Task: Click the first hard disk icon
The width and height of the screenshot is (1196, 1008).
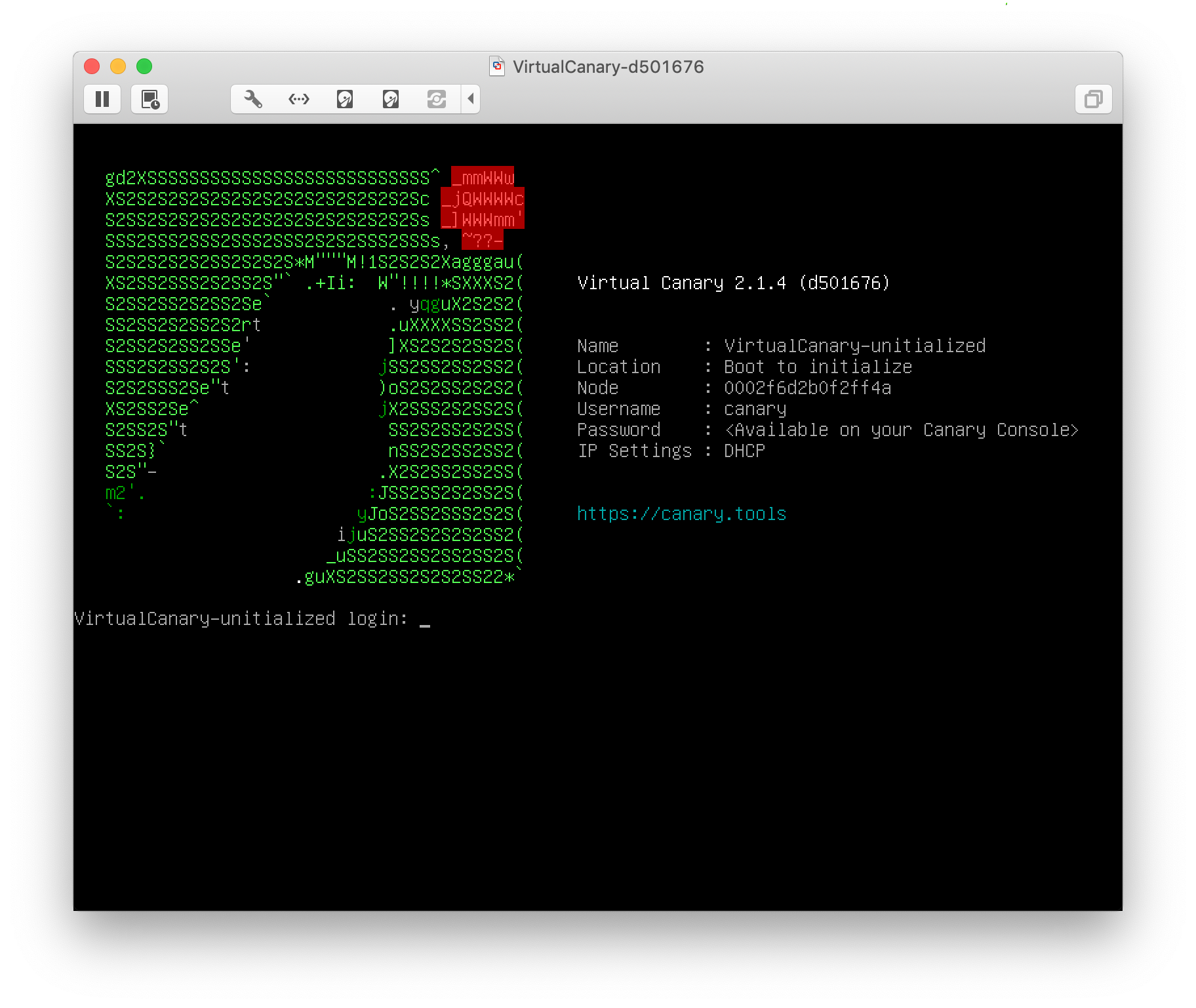Action: (x=345, y=99)
